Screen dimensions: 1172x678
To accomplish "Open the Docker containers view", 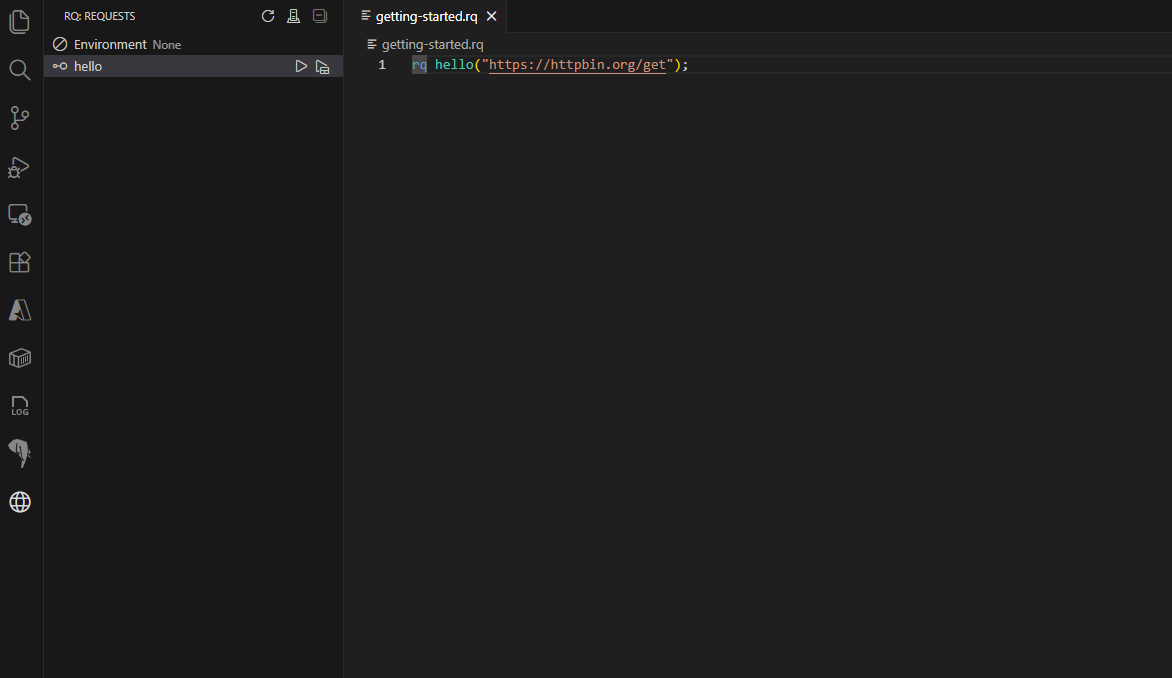I will pyautogui.click(x=20, y=358).
